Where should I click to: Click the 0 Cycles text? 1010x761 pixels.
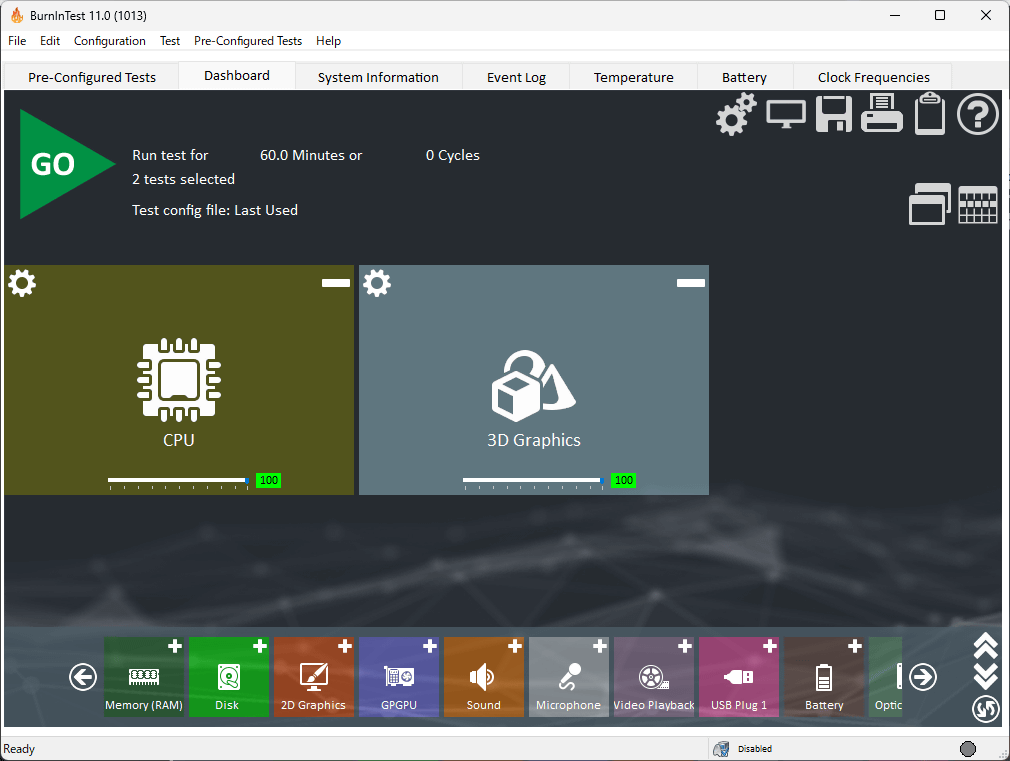coord(452,155)
